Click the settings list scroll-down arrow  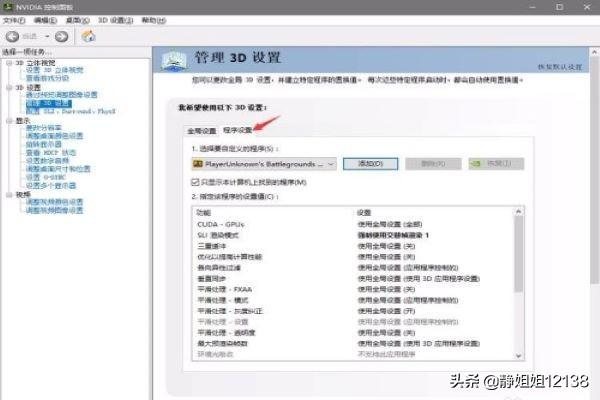[x=518, y=356]
